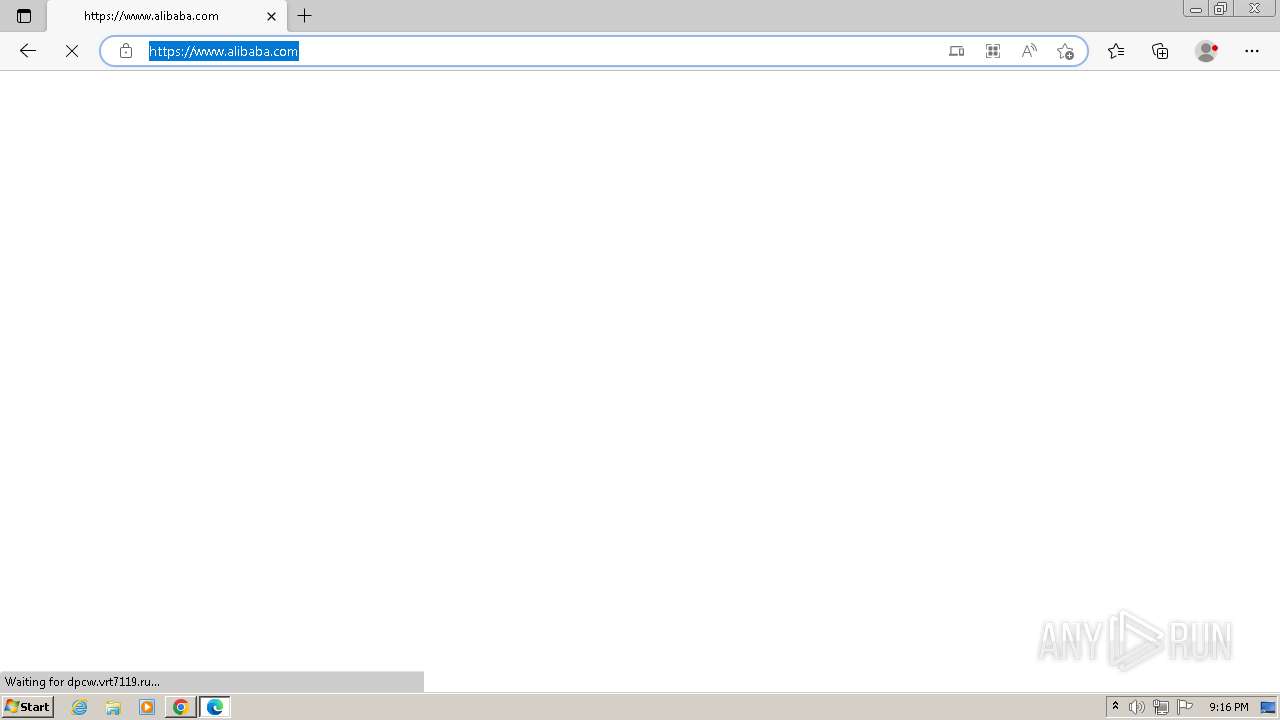Minimize the Edge browser window
This screenshot has height=720, width=1280.
pos(1196,8)
